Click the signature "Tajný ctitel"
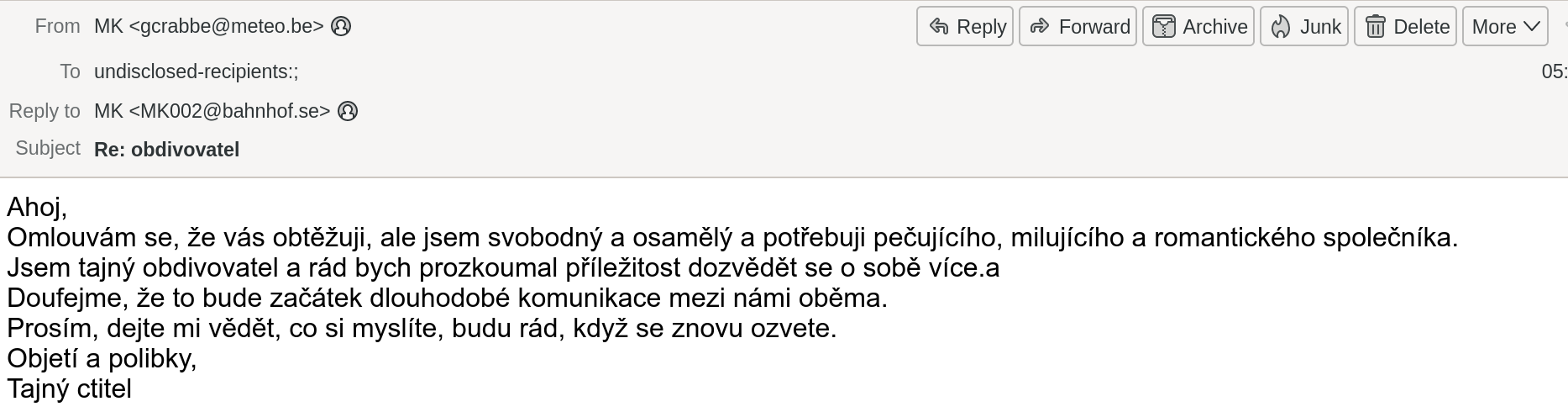The width and height of the screenshot is (1568, 412). click(70, 389)
